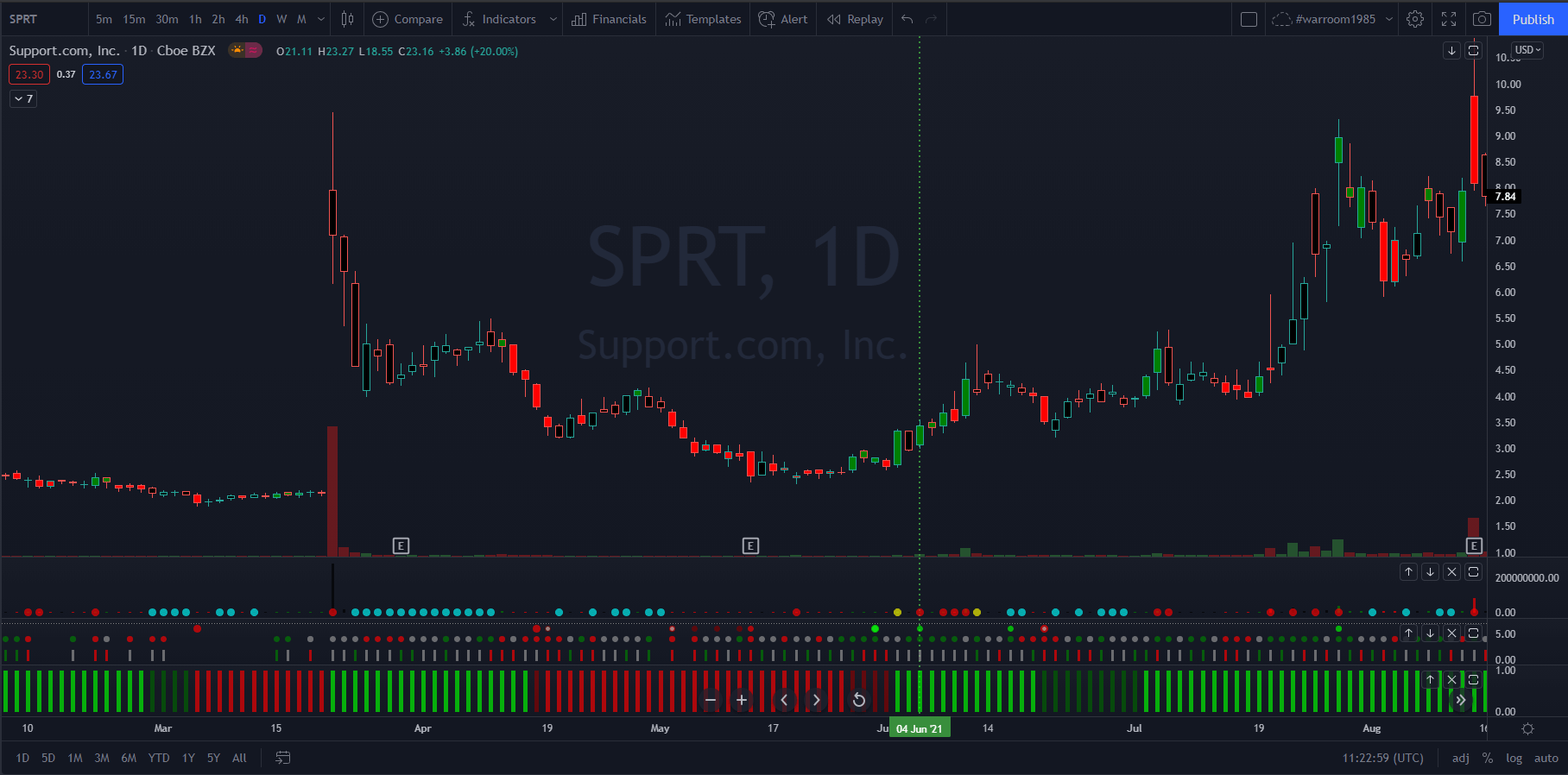
Task: Set date range to 3M
Action: 102,758
